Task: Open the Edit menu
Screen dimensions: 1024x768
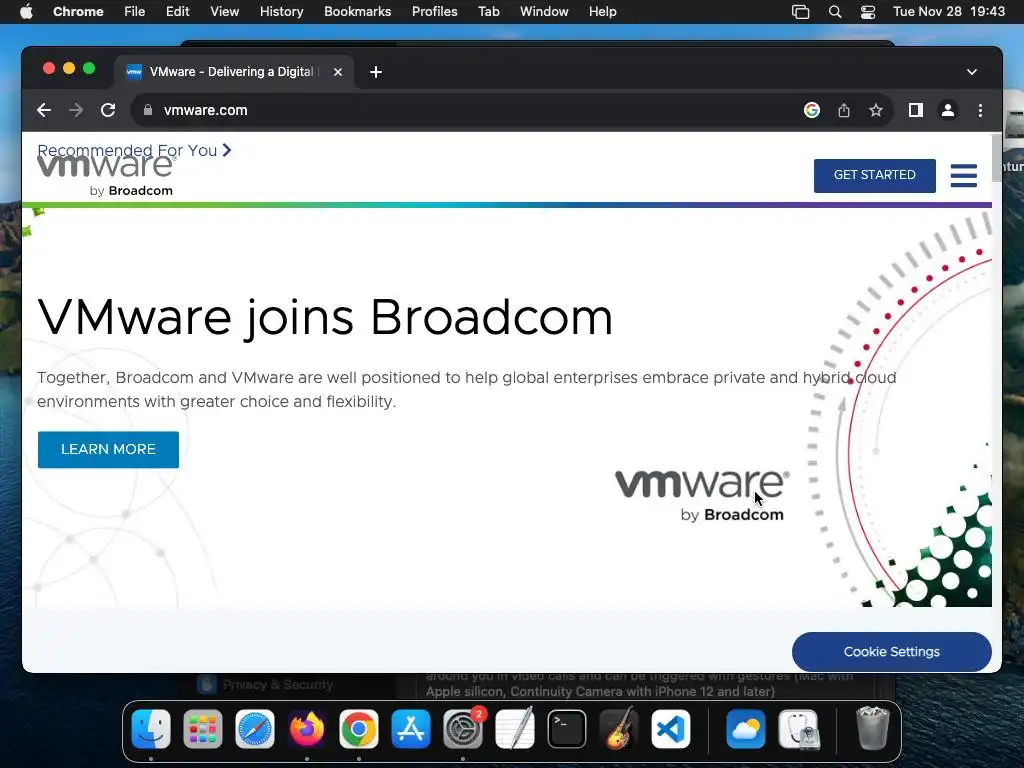Action: tap(177, 12)
